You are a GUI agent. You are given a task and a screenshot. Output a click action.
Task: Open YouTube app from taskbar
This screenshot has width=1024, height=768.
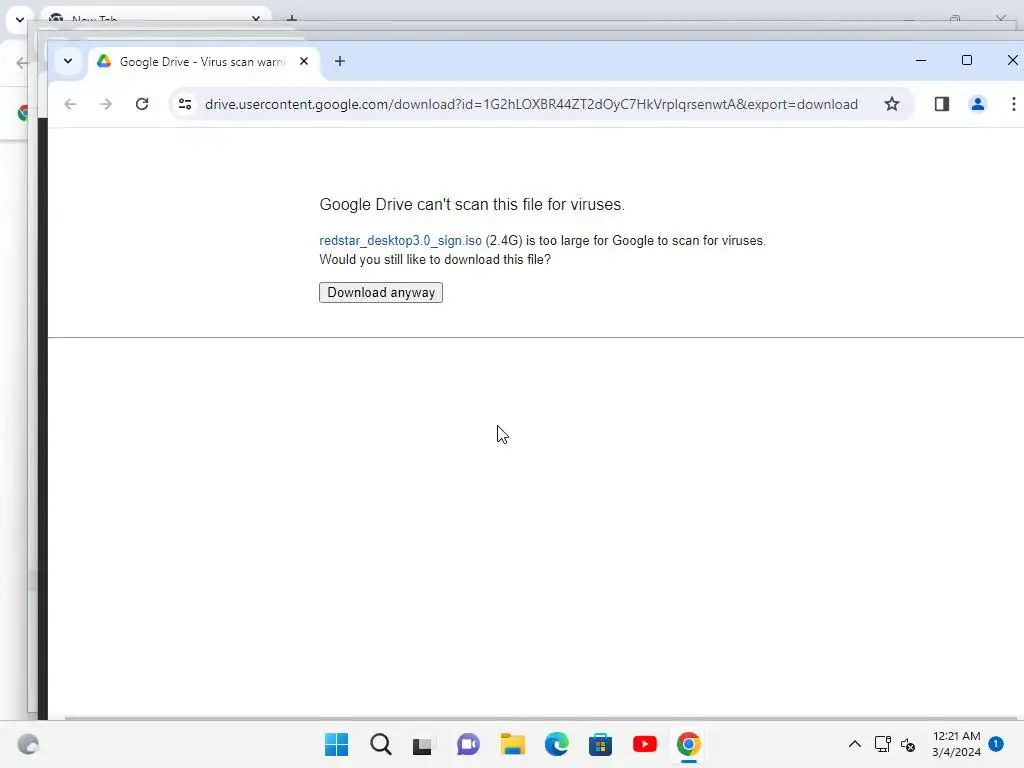[645, 744]
